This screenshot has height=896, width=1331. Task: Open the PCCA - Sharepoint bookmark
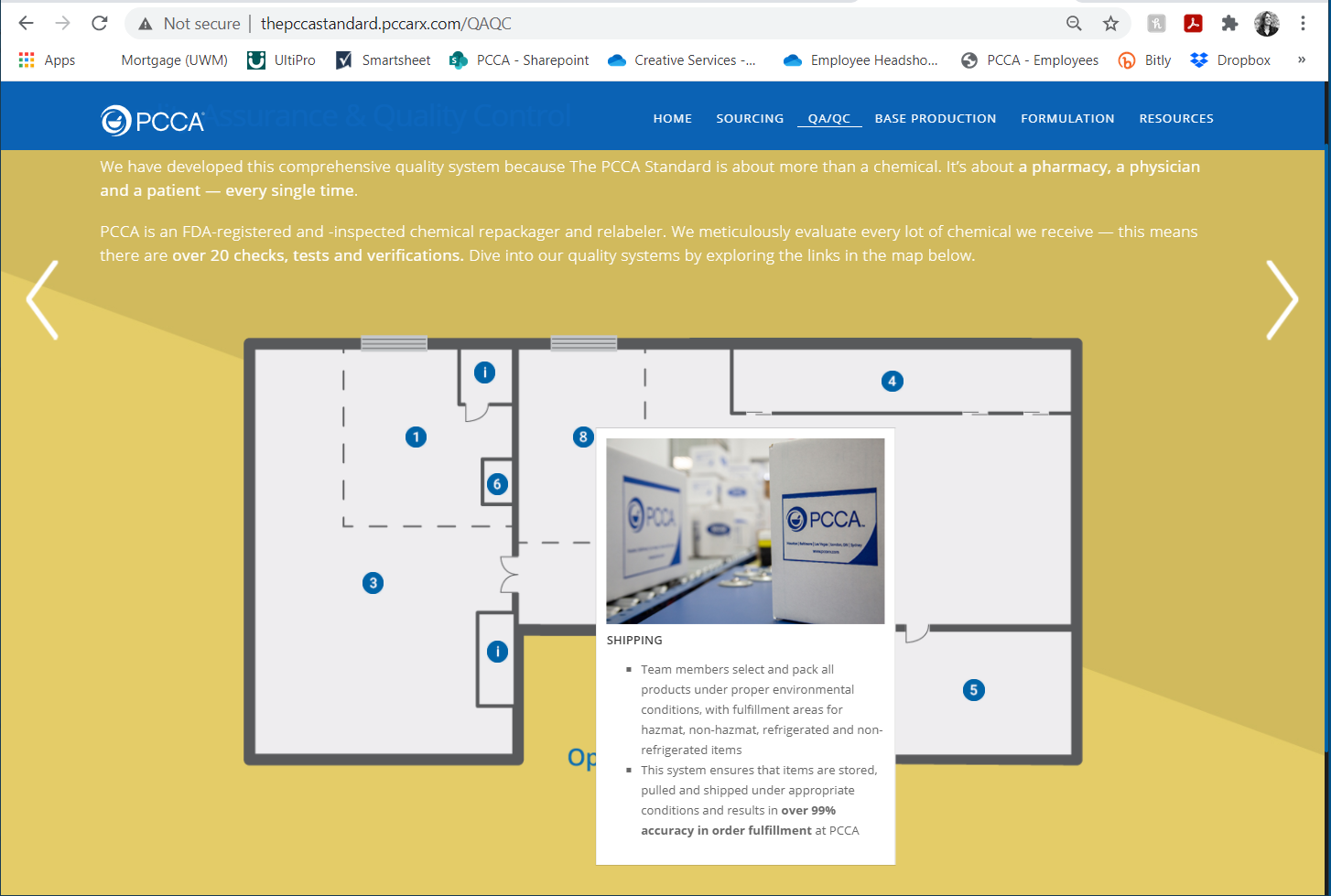pos(519,60)
